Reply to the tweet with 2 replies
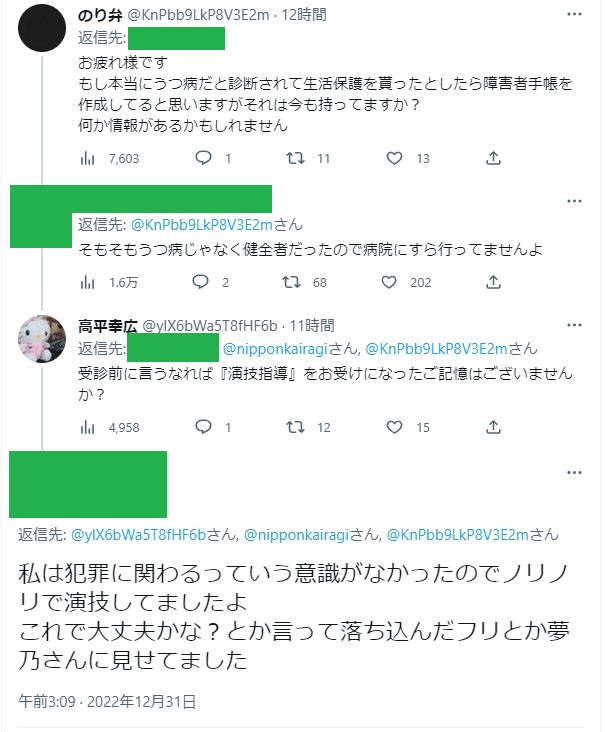 pos(204,282)
